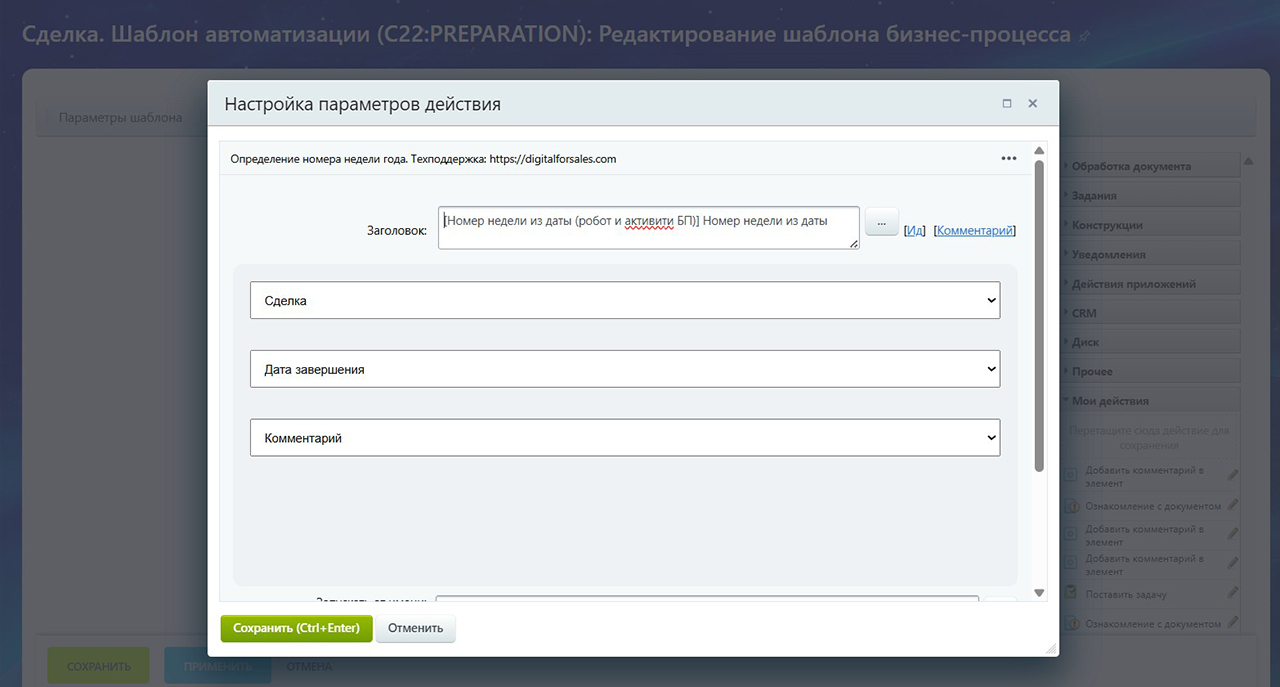This screenshot has height=687, width=1280.
Task: Open the Комментарий dropdown list
Action: [x=625, y=438]
